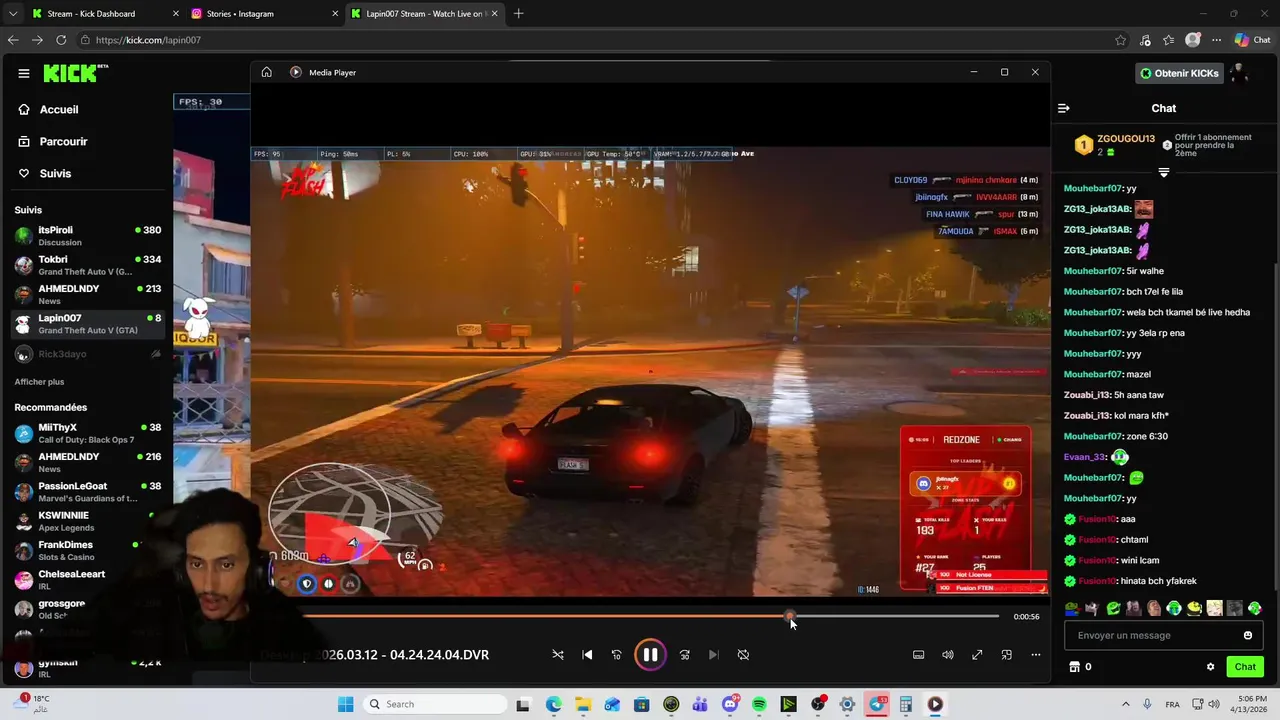Open Calculator from taskbar
This screenshot has width=1280, height=720.
click(906, 705)
